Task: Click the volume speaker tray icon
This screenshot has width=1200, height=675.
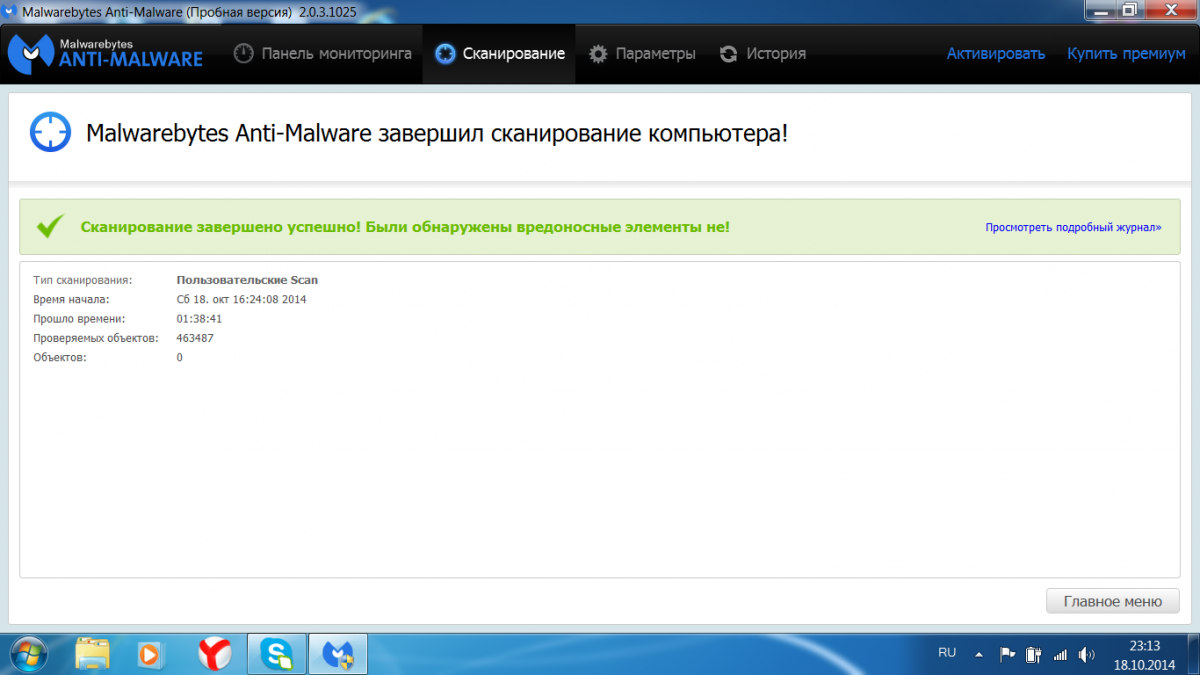Action: pyautogui.click(x=1087, y=654)
